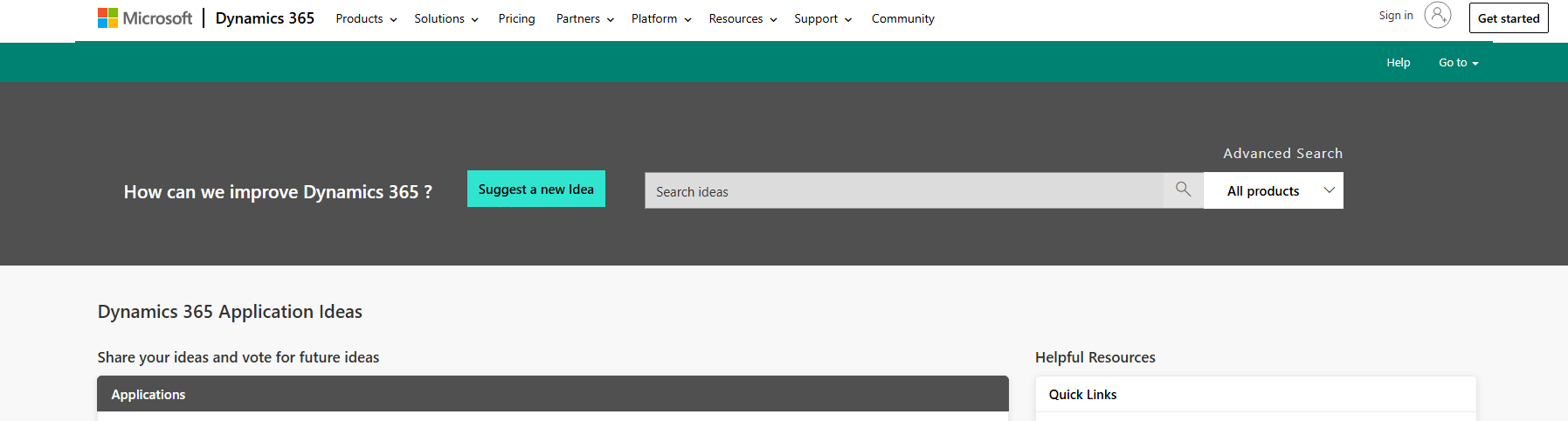The image size is (1568, 421).
Task: Open the All products dropdown
Action: pyautogui.click(x=1274, y=190)
